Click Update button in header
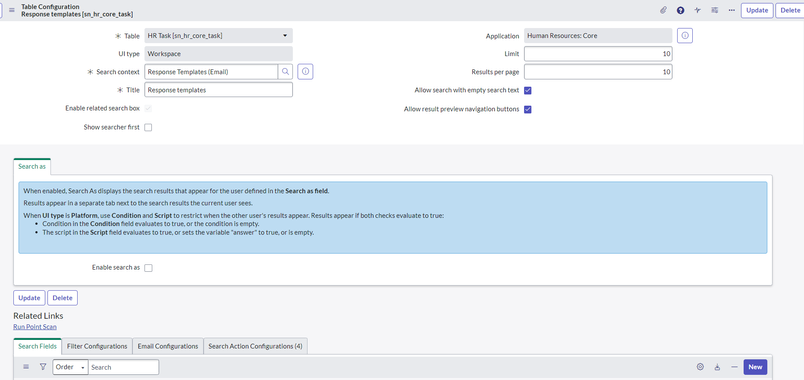 [x=757, y=10]
